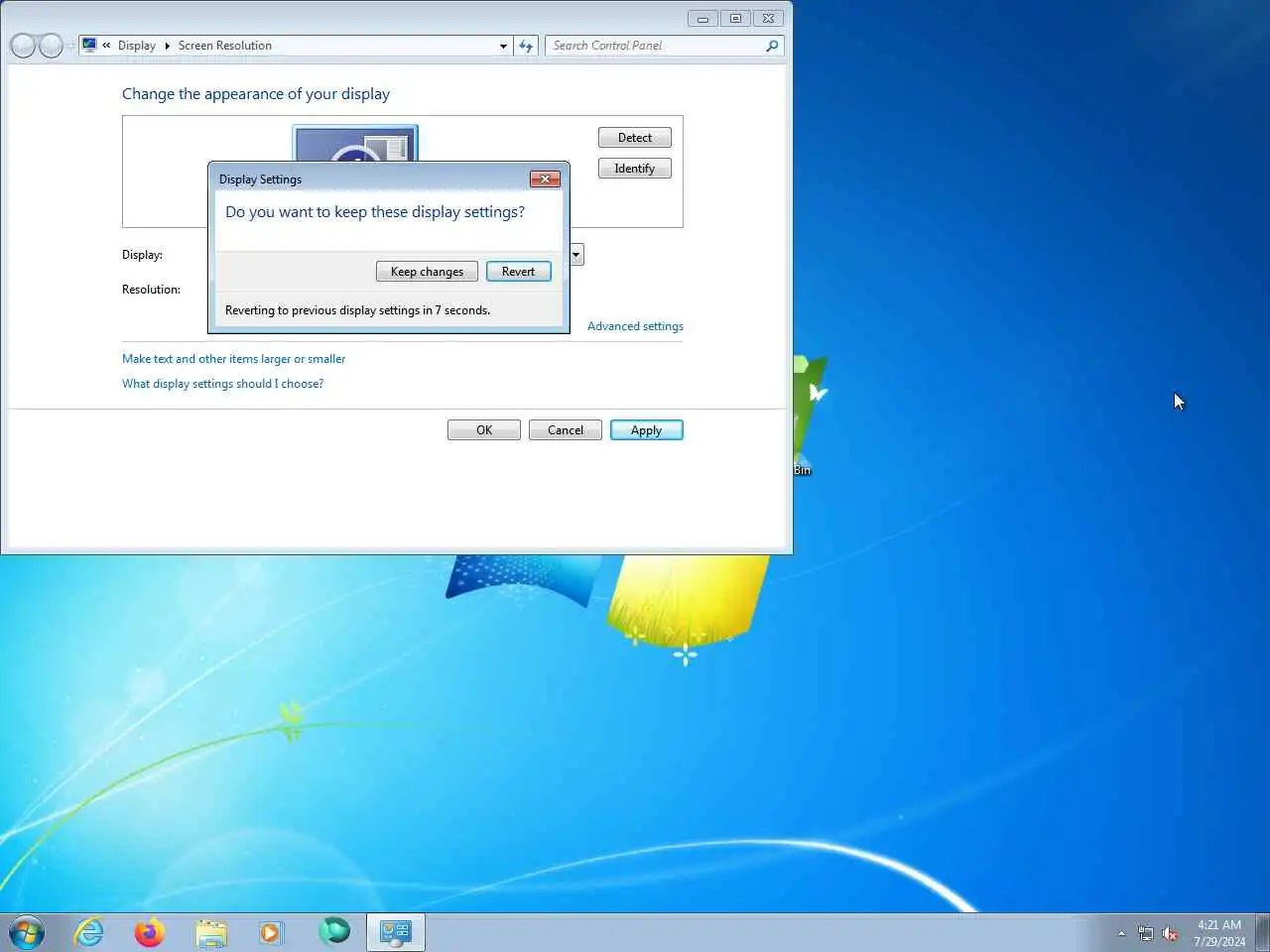Click Keep changes in Display Settings dialog

coord(427,272)
